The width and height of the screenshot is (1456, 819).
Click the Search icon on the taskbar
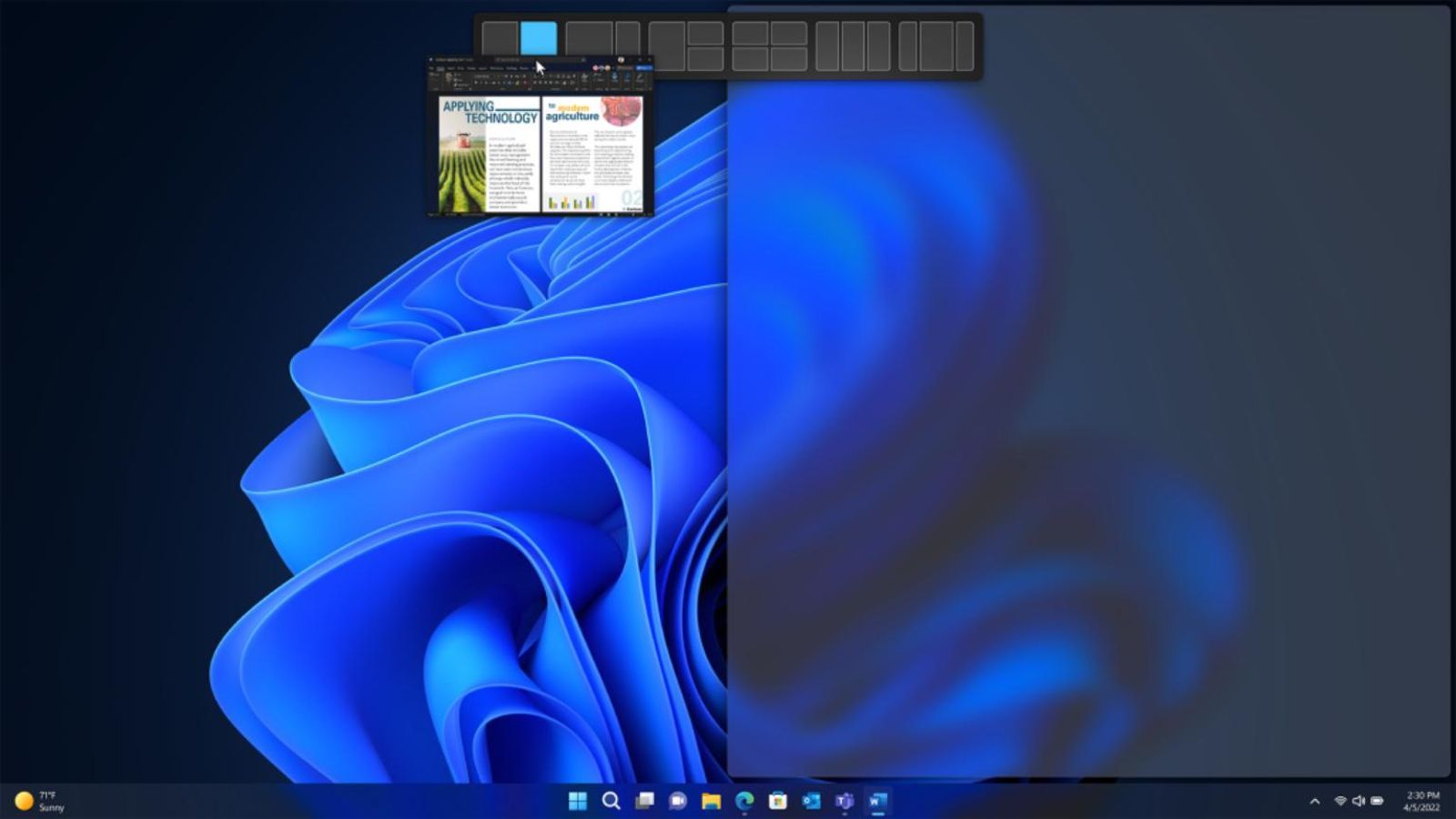[611, 802]
